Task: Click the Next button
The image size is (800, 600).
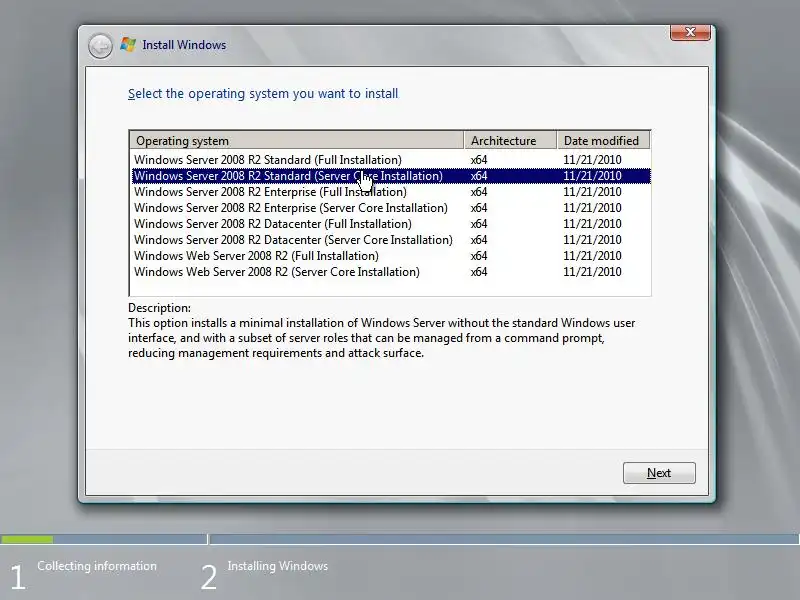Action: (x=659, y=473)
